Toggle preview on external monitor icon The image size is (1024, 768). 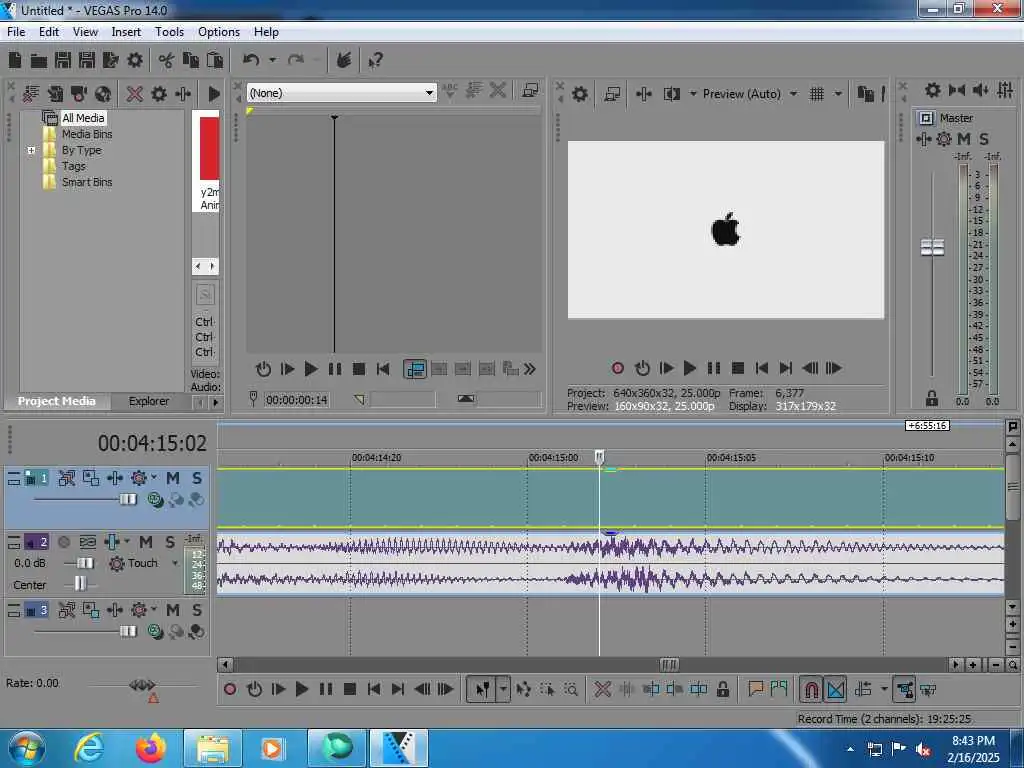coord(612,94)
